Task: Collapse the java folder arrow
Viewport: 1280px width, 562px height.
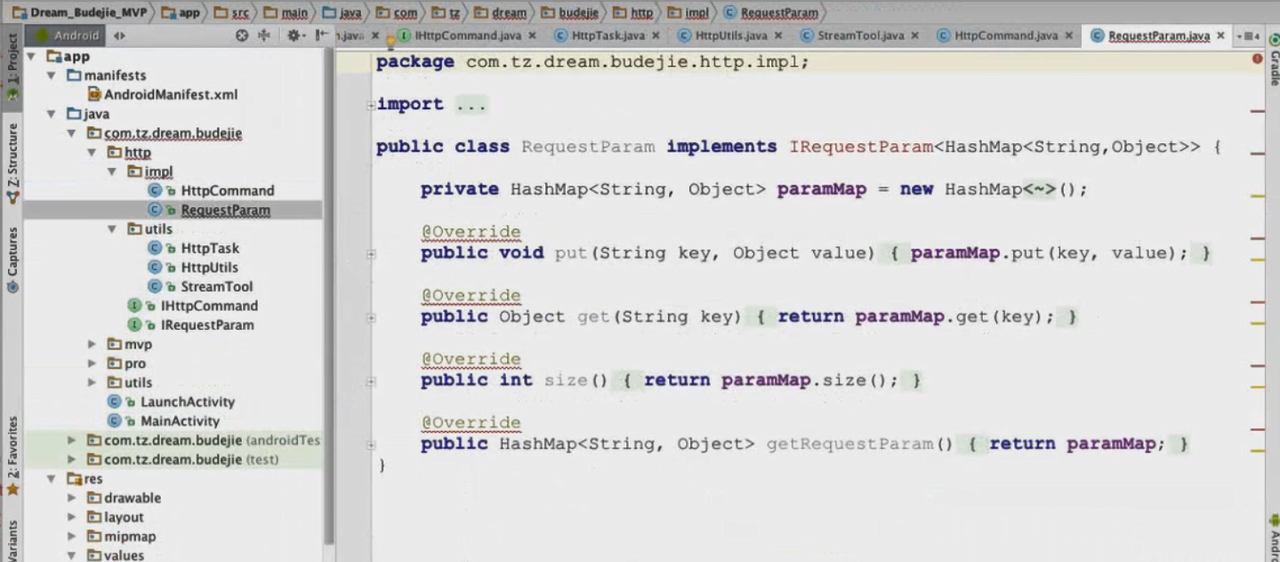Action: click(52, 114)
